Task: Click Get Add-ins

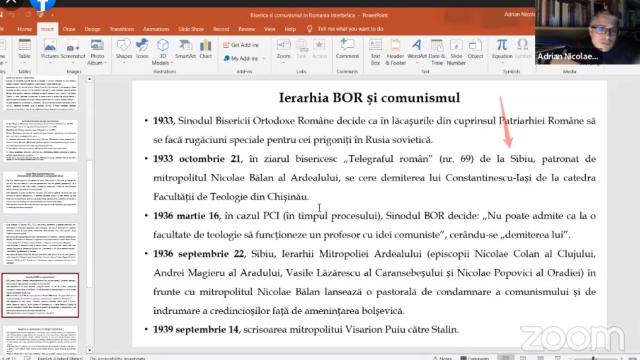Action: pyautogui.click(x=241, y=45)
